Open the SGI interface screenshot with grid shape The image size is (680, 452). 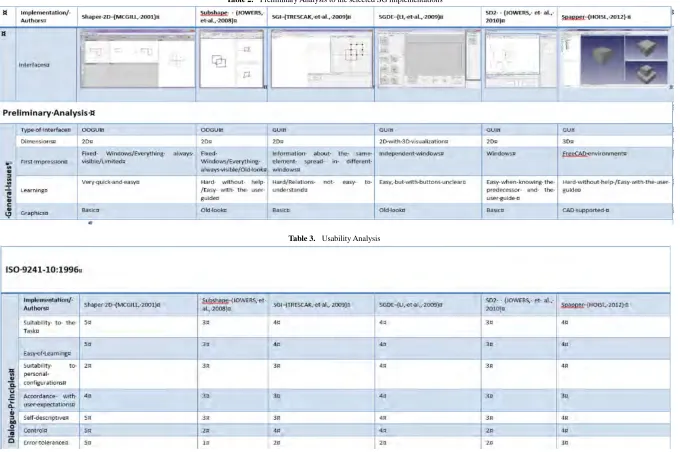coord(322,59)
